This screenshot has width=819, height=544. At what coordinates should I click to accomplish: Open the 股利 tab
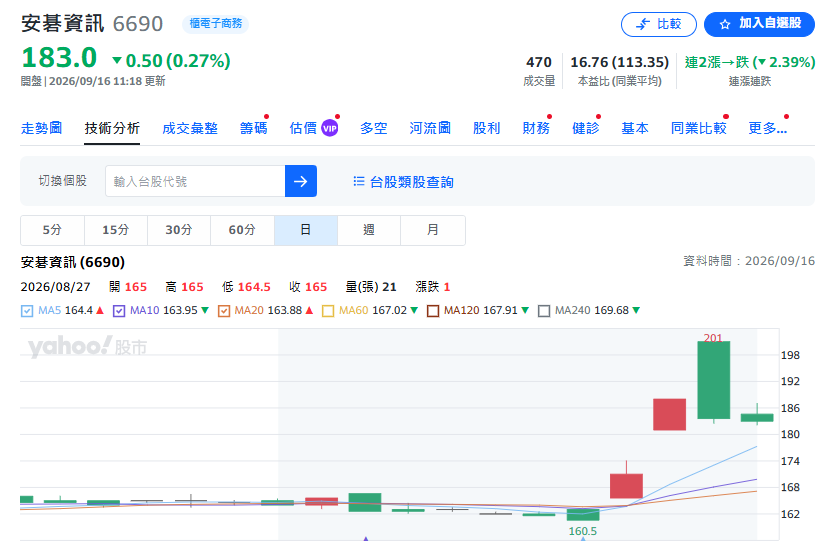pos(486,128)
